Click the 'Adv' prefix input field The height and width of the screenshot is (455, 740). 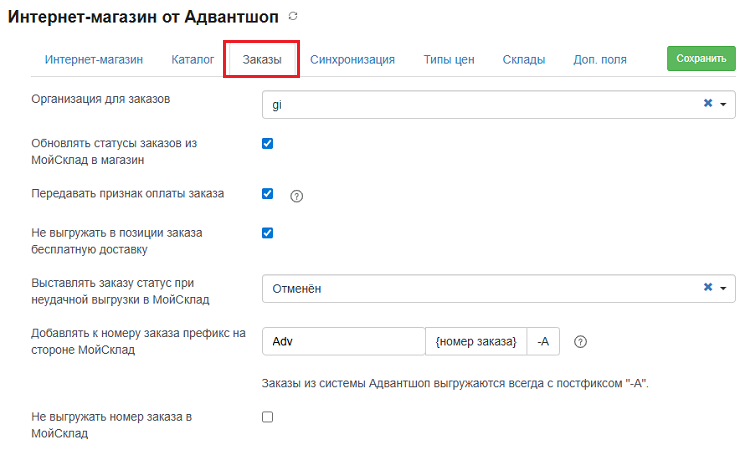point(344,341)
